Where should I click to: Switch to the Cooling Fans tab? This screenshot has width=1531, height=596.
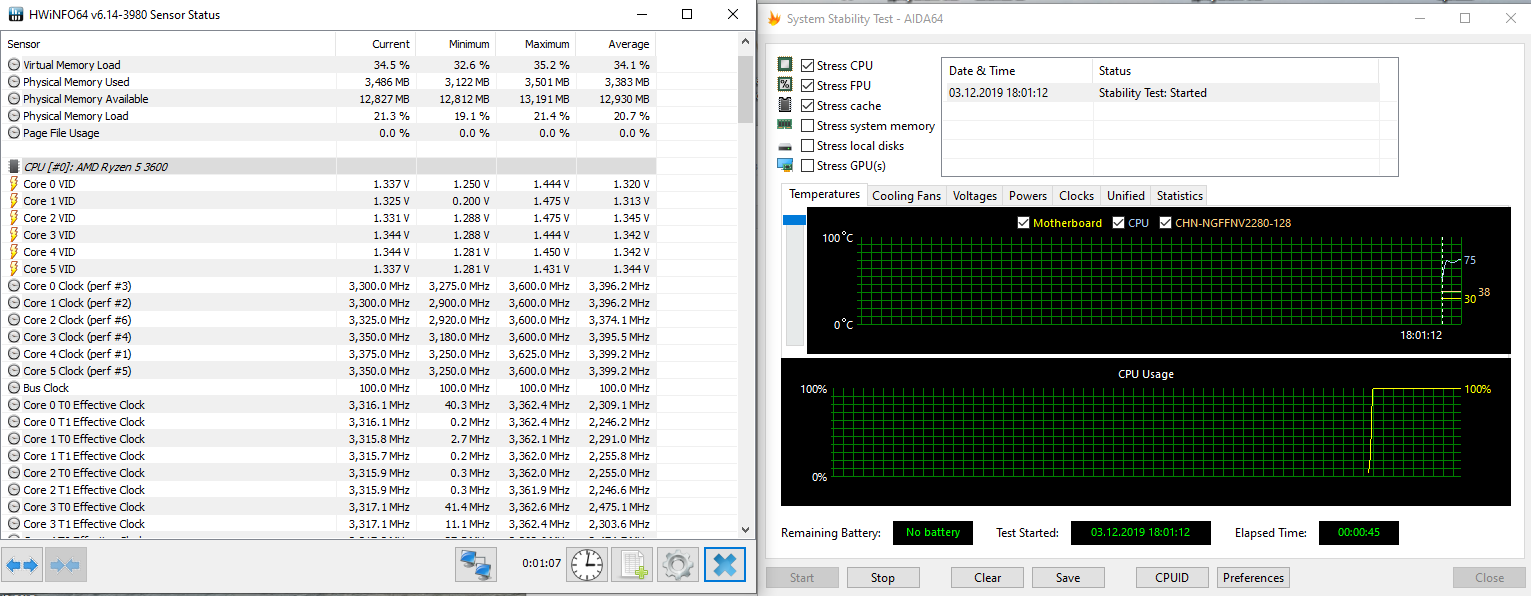click(906, 196)
